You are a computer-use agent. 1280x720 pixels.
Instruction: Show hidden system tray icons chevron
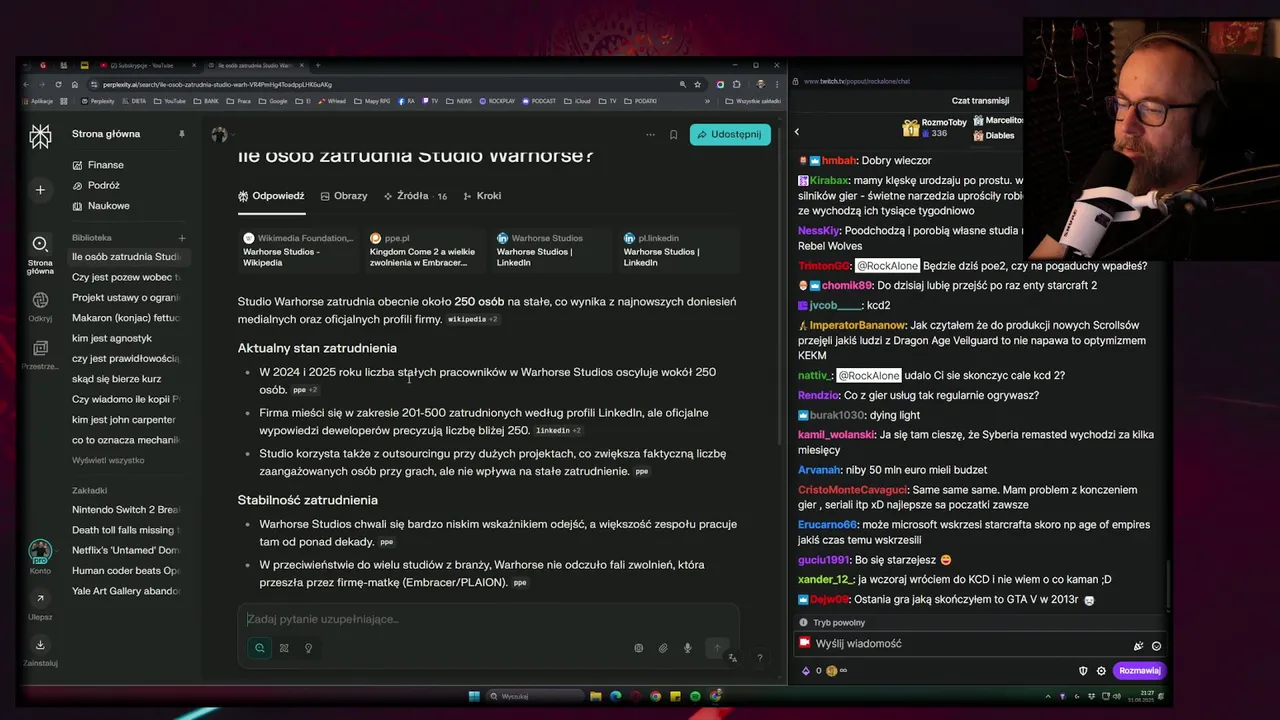(x=1048, y=696)
